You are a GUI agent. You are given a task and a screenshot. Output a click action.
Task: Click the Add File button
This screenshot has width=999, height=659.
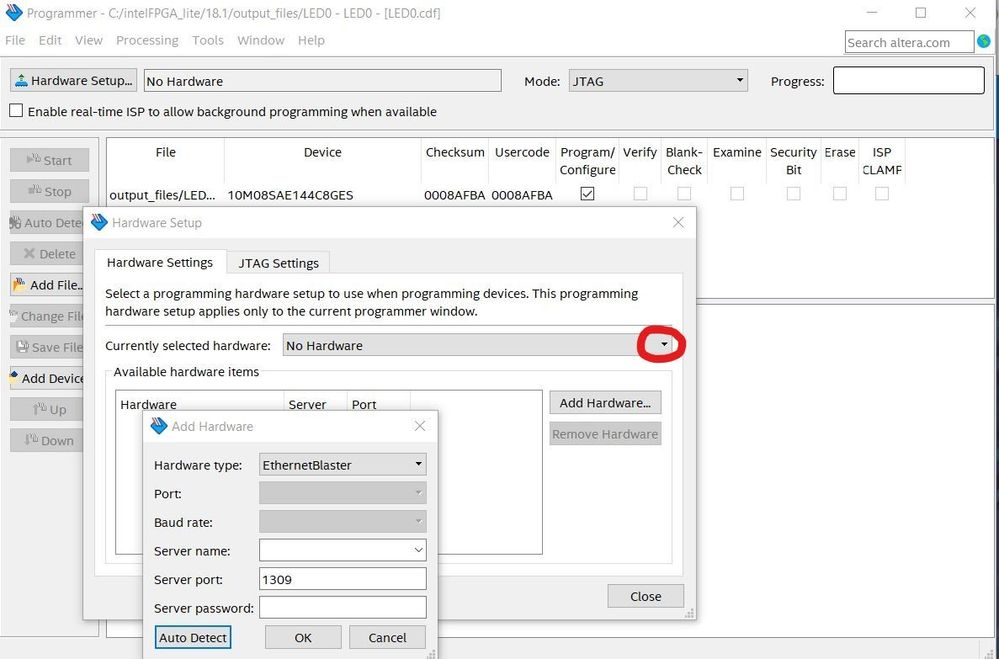[47, 285]
